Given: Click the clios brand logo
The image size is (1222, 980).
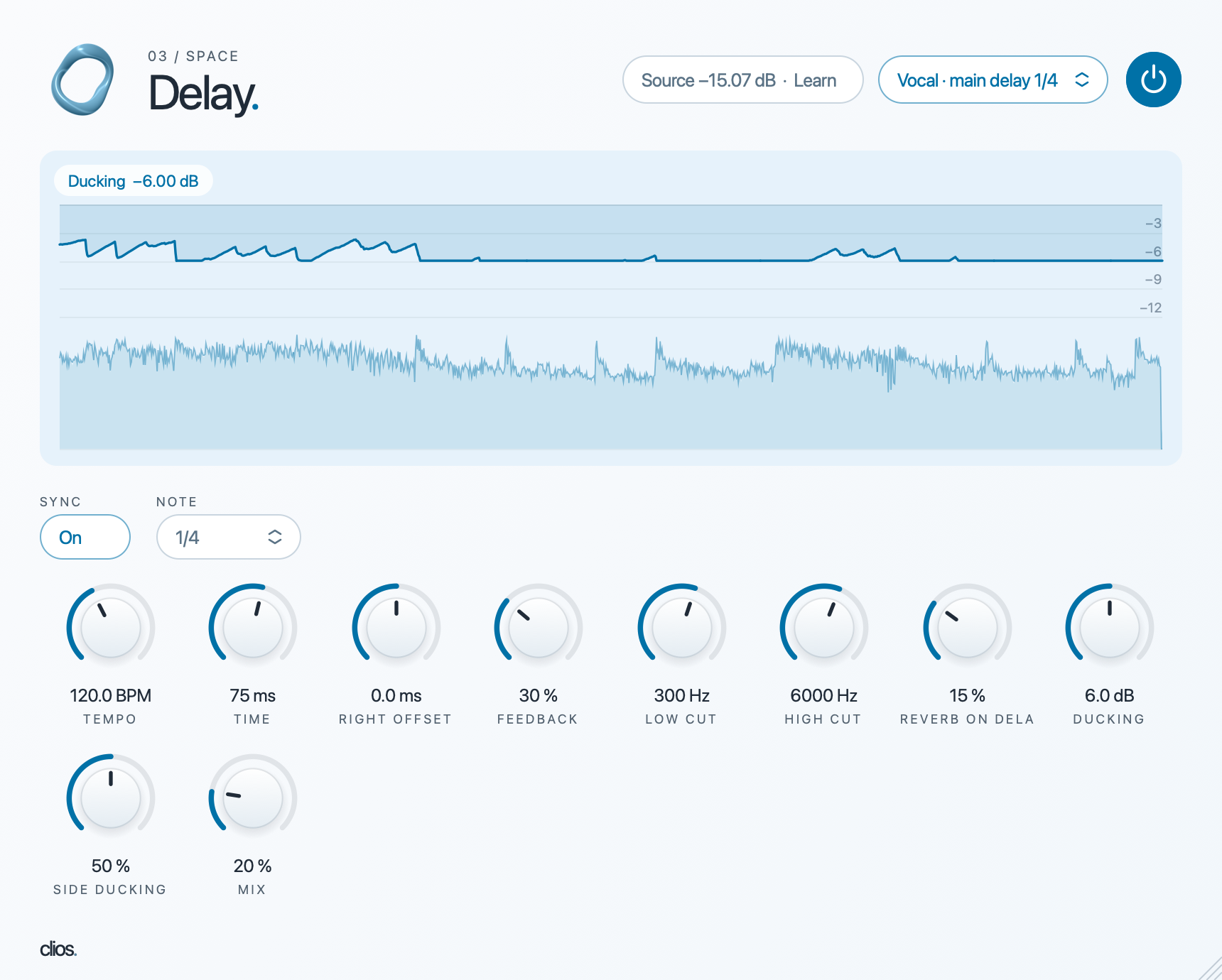Looking at the screenshot, I should (58, 949).
